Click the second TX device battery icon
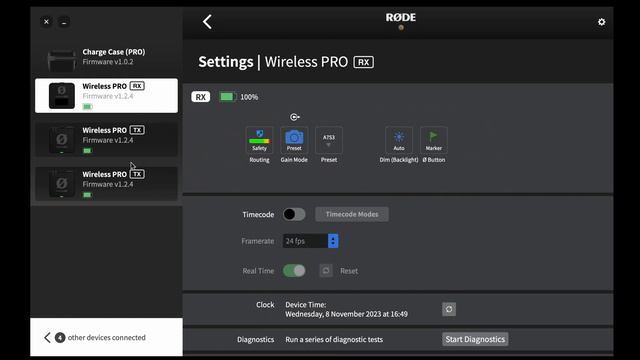Viewport: 640px width, 360px height. click(x=87, y=195)
